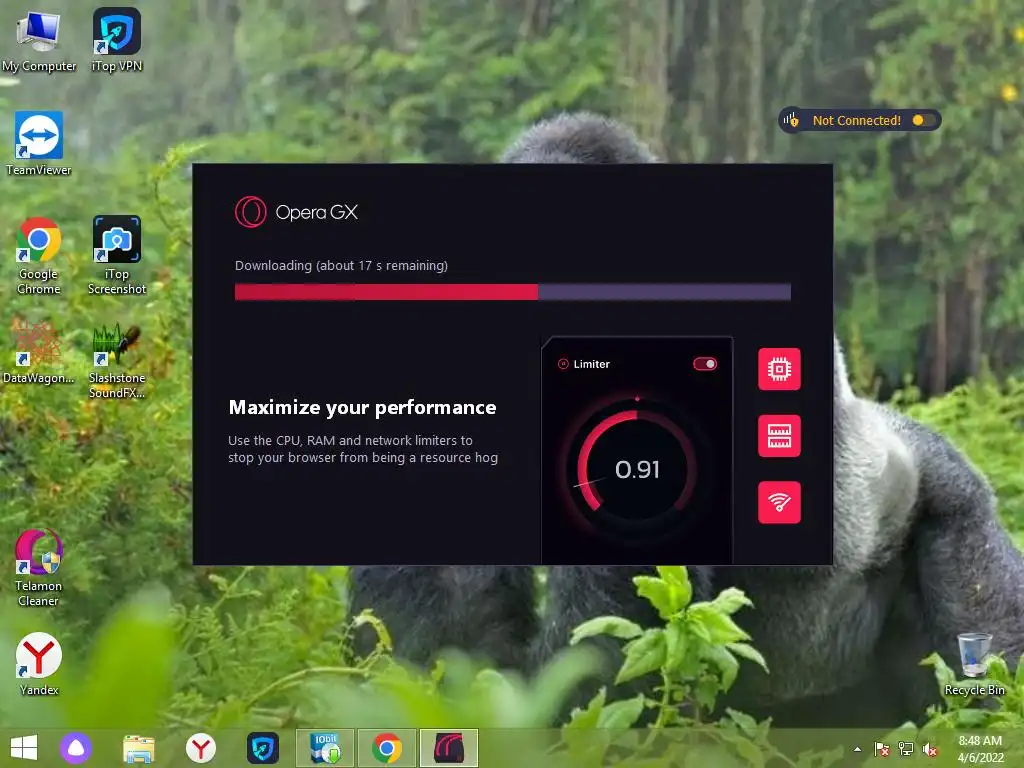
Task: Click the CPU limiter icon in Opera GX installer
Action: pyautogui.click(x=779, y=369)
